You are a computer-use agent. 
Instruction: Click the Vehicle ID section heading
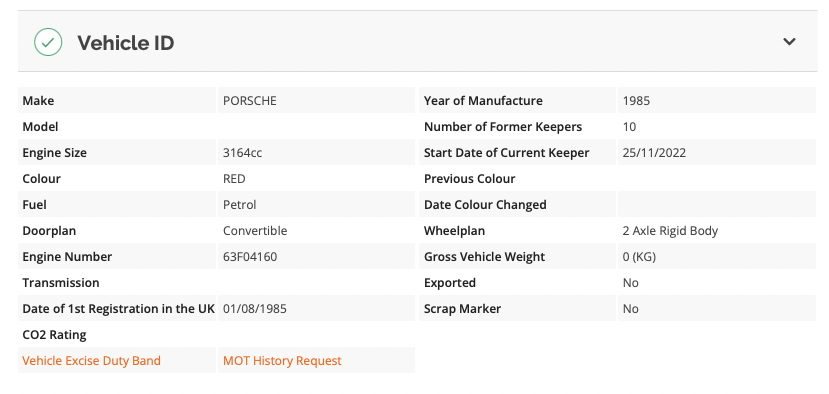[126, 43]
